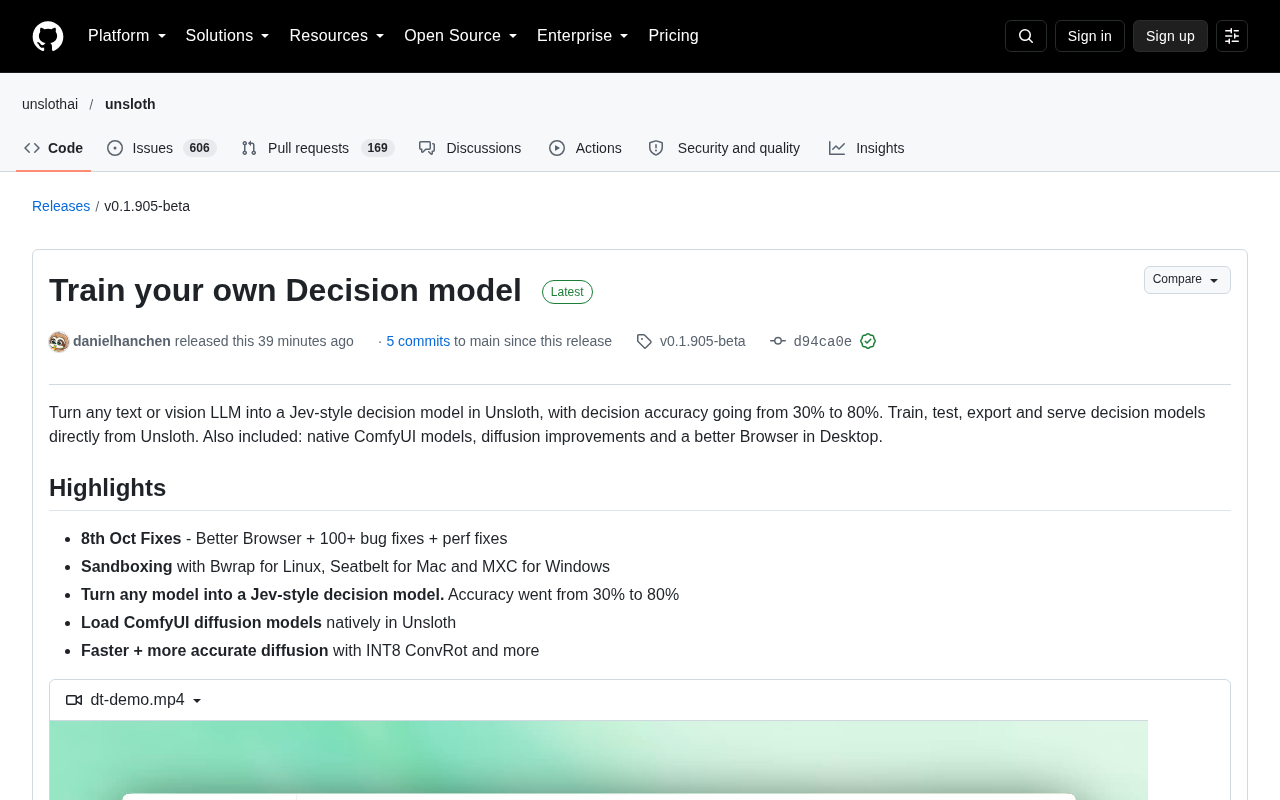The width and height of the screenshot is (1280, 800).
Task: Open the danielhanchen profile link
Action: click(122, 341)
